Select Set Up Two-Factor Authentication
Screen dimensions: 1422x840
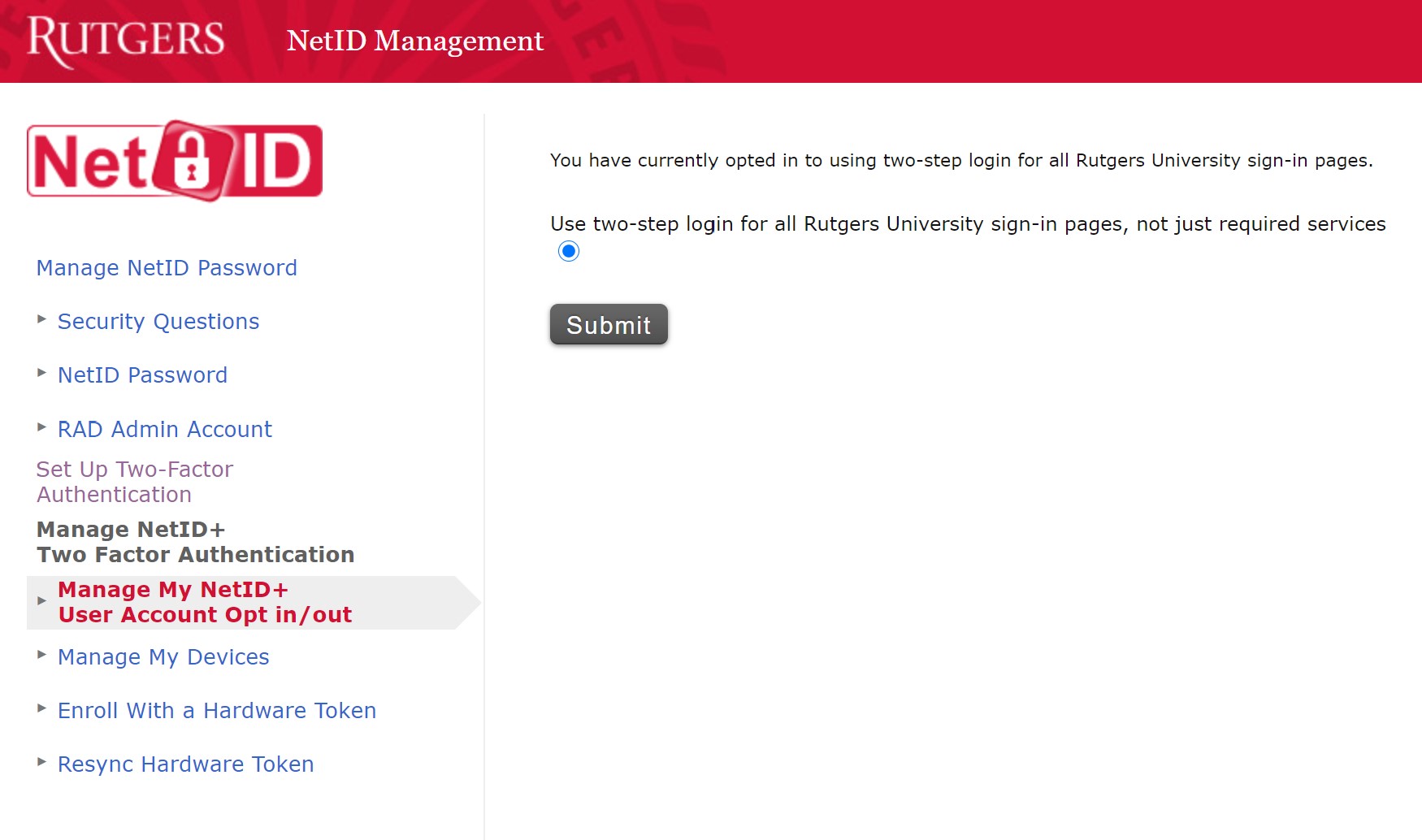pos(134,481)
